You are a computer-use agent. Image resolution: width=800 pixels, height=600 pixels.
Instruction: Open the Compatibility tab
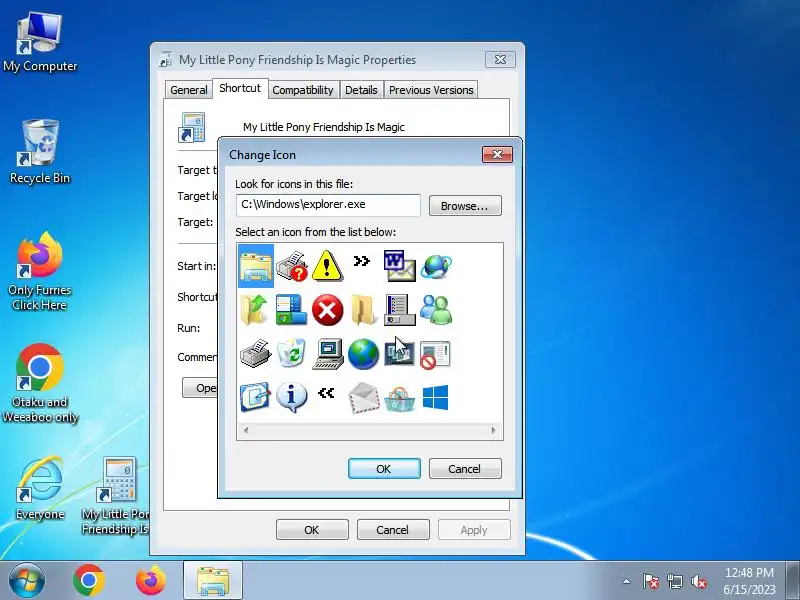point(303,90)
